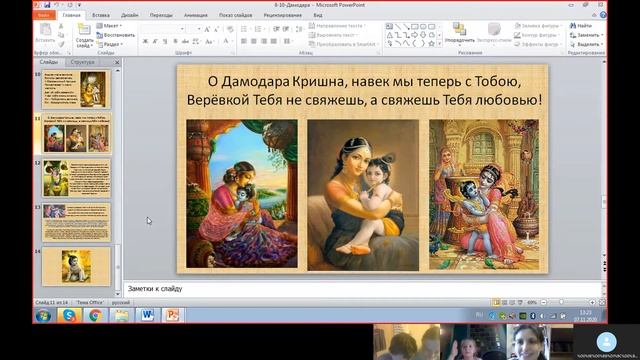This screenshot has width=640, height=360.
Task: Open the Replace (Заменить) dropdown
Action: click(587, 35)
